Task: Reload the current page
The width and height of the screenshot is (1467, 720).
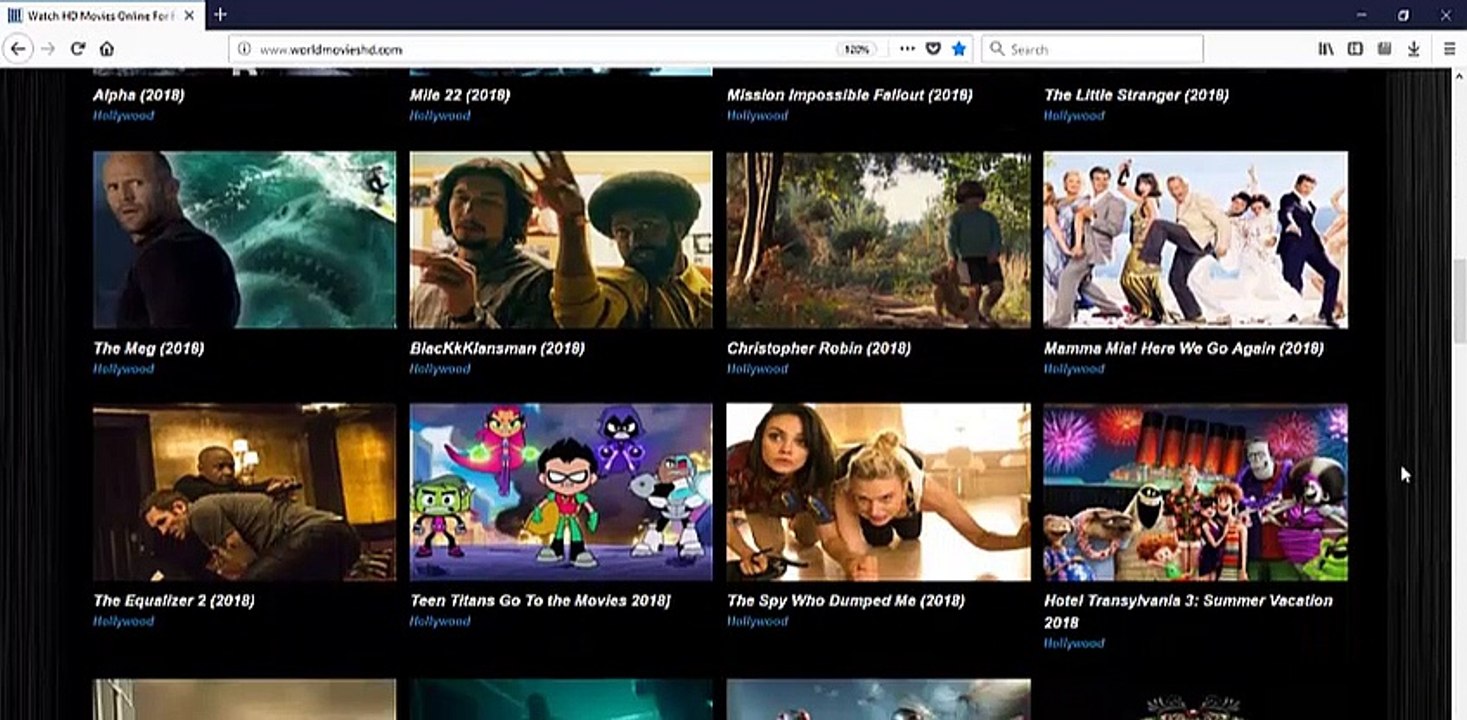Action: [77, 49]
